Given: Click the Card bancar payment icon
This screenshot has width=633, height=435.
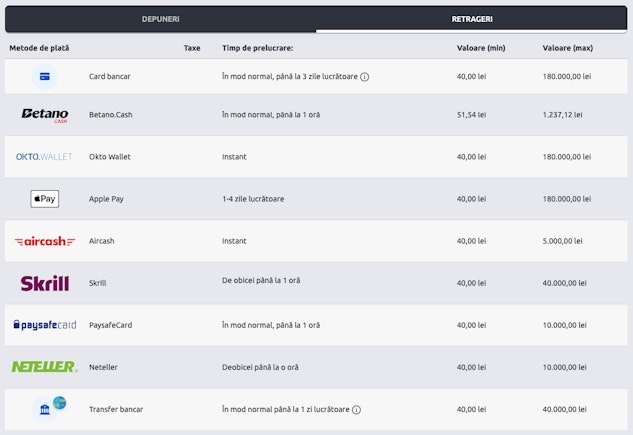Looking at the screenshot, I should (x=45, y=76).
